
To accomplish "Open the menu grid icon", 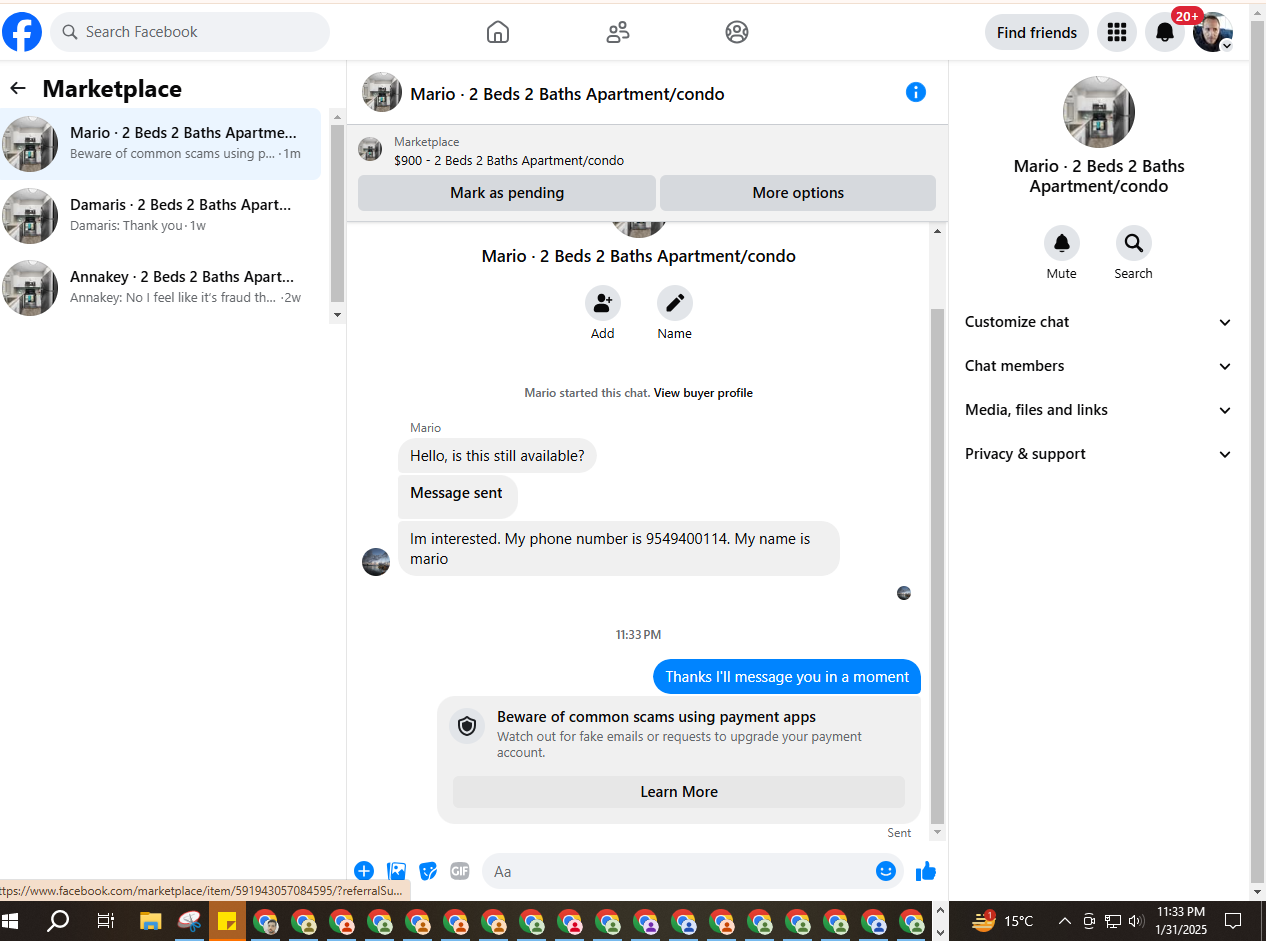I will click(x=1117, y=32).
